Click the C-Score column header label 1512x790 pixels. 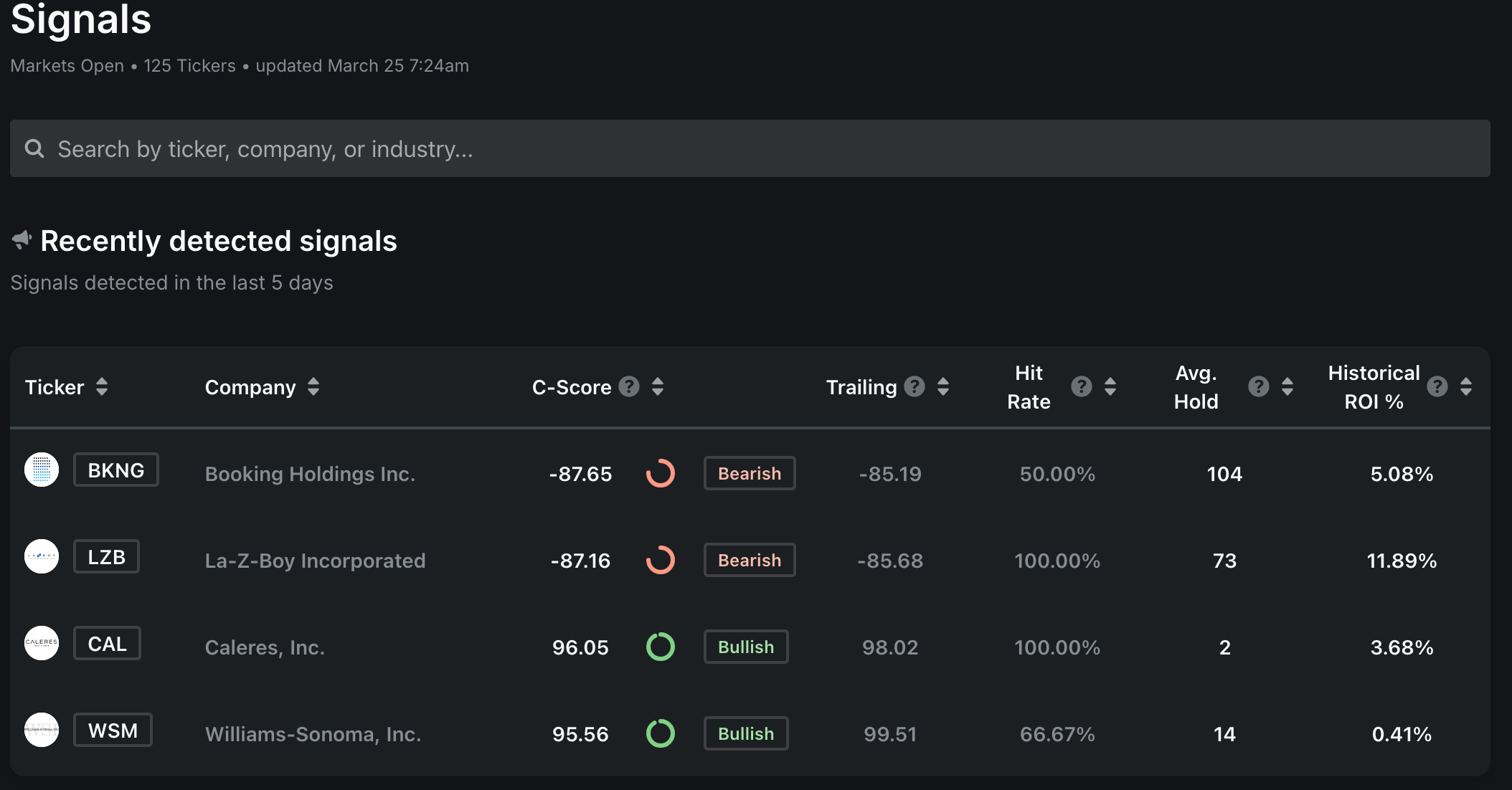pyautogui.click(x=572, y=387)
